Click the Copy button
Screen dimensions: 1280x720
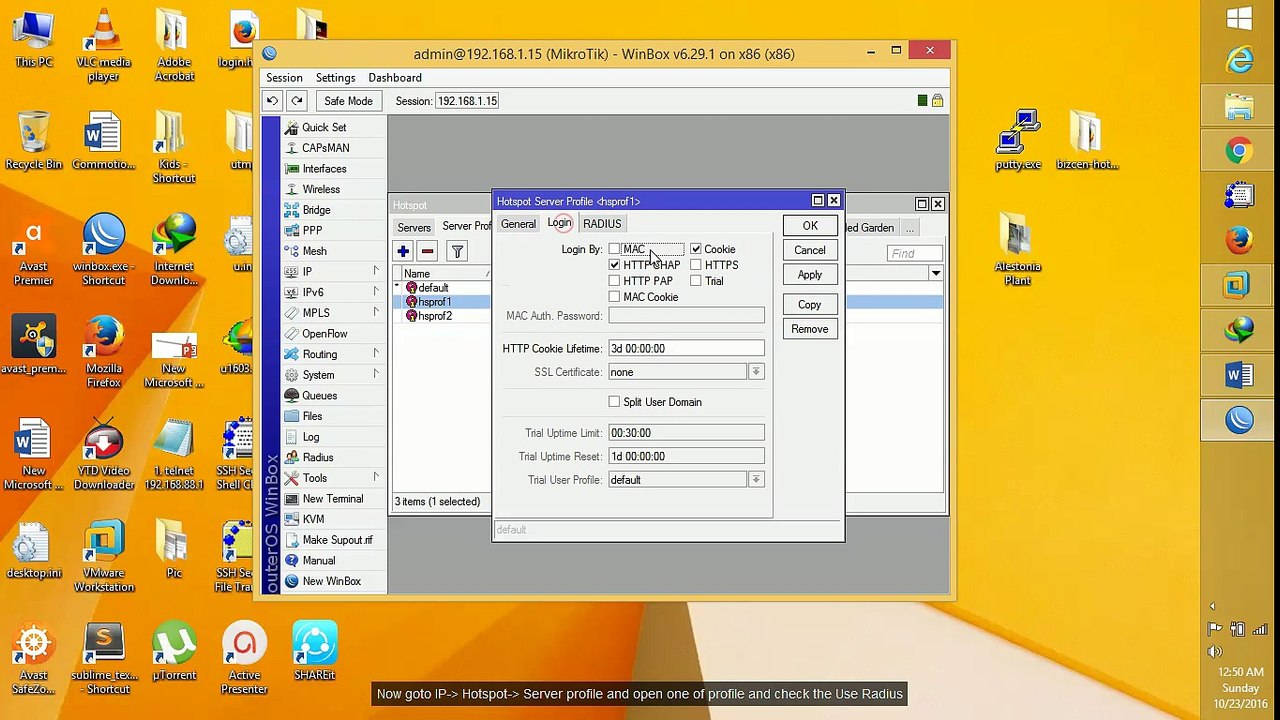tap(810, 305)
